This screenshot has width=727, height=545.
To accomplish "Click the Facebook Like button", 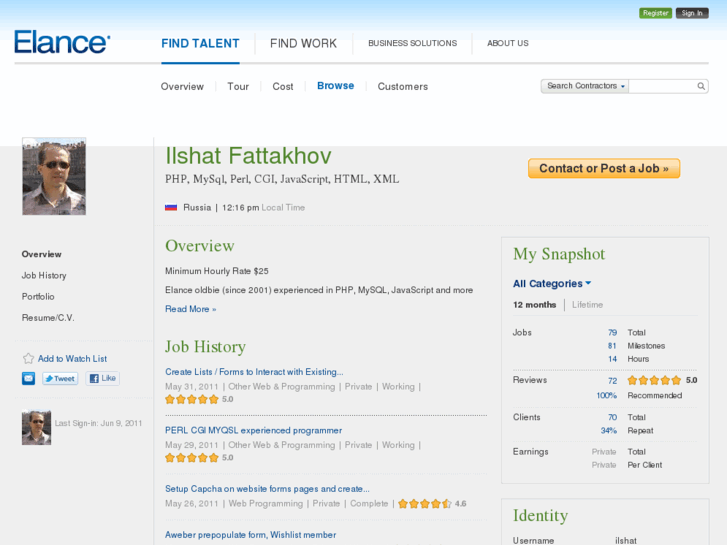I will [102, 378].
